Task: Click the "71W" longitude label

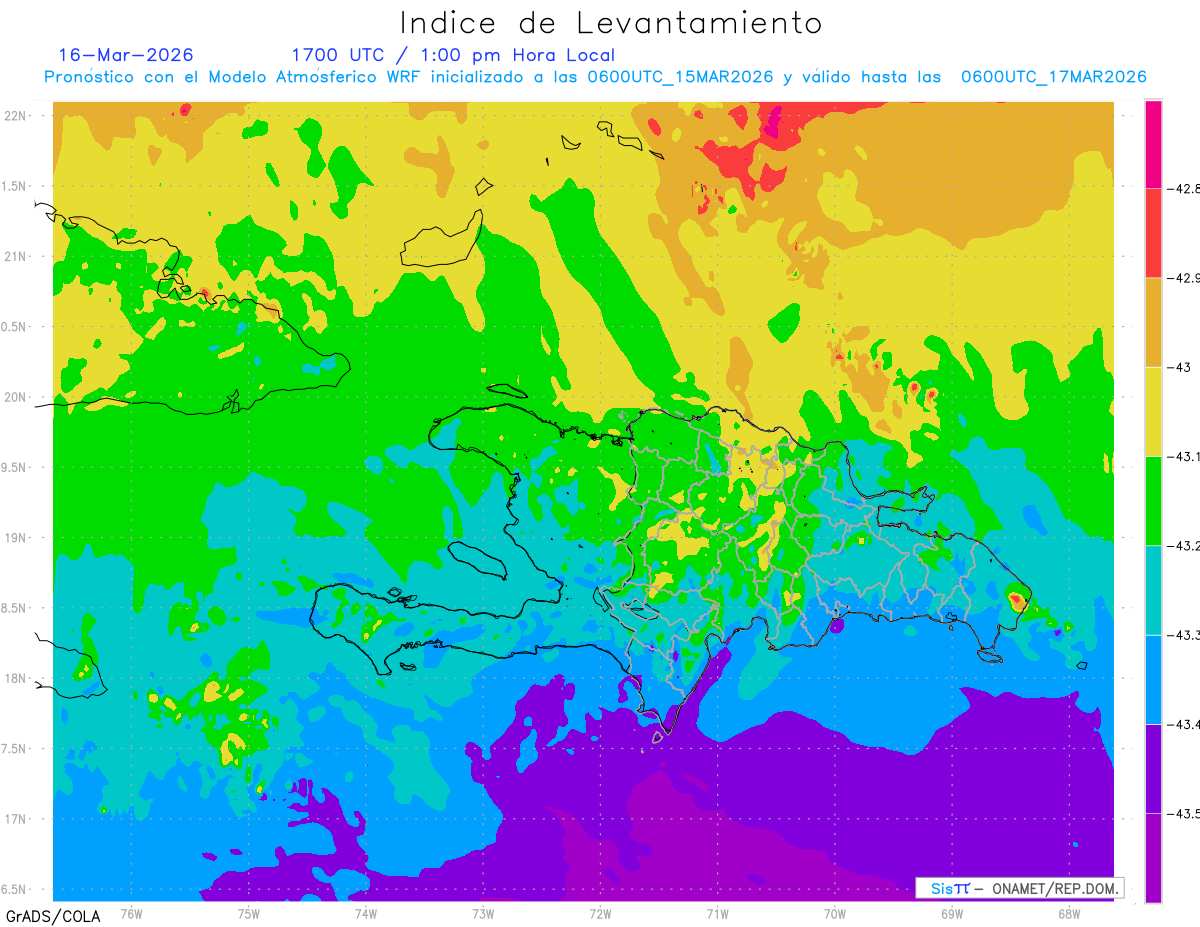Action: [x=717, y=913]
